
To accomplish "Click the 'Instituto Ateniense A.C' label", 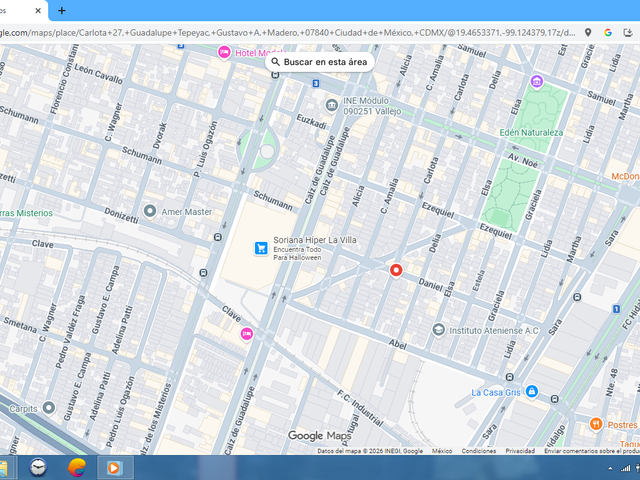I will [x=494, y=331].
